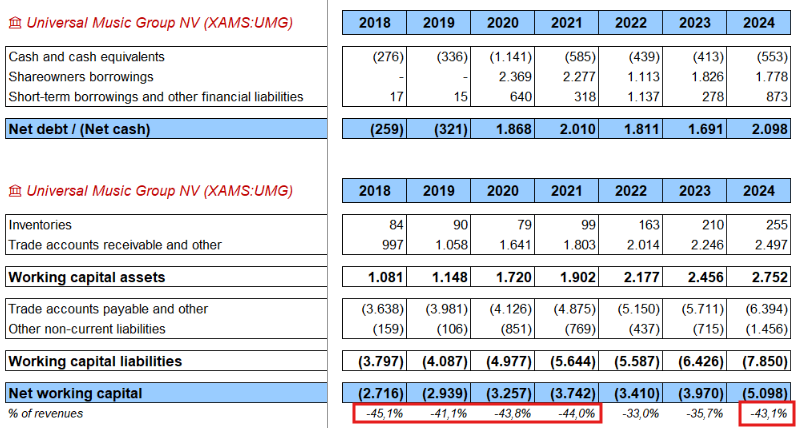This screenshot has width=796, height=428.
Task: Select the -35,7% revenue percentage
Action: 705,413
